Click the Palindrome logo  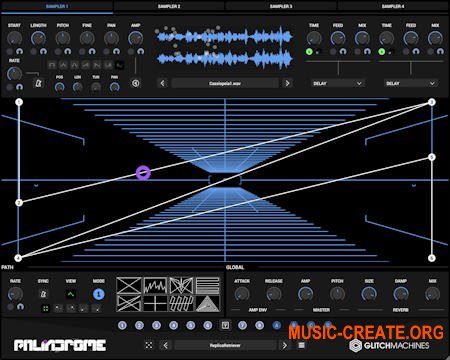[60, 345]
